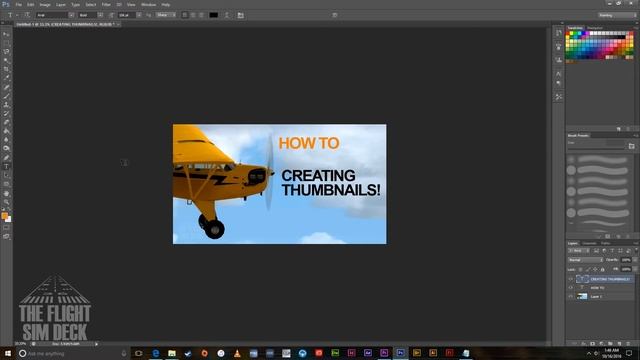Open the Layer menu
The image size is (640, 360).
coord(61,4)
